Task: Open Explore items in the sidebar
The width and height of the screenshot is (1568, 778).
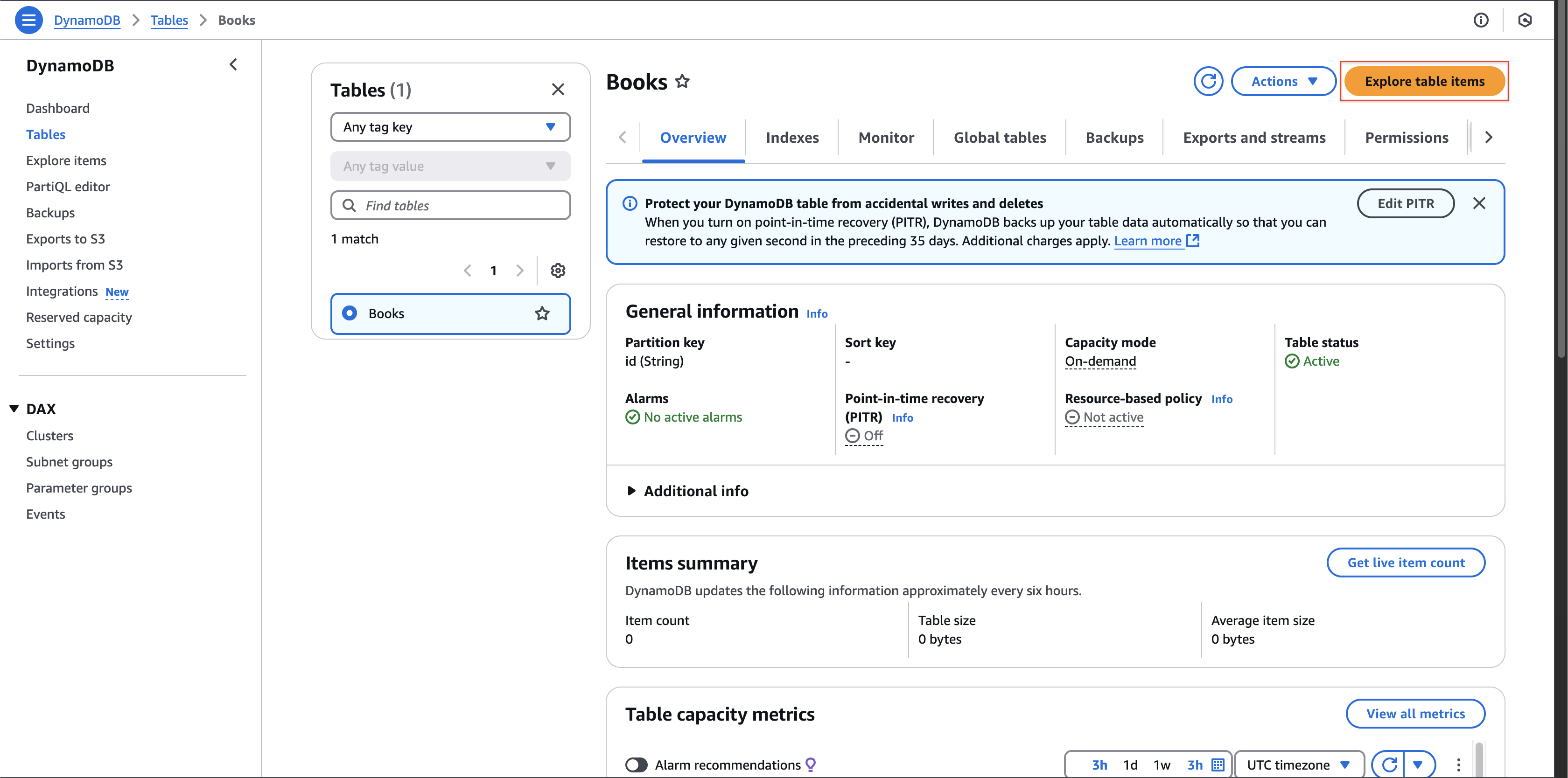Action: [66, 160]
